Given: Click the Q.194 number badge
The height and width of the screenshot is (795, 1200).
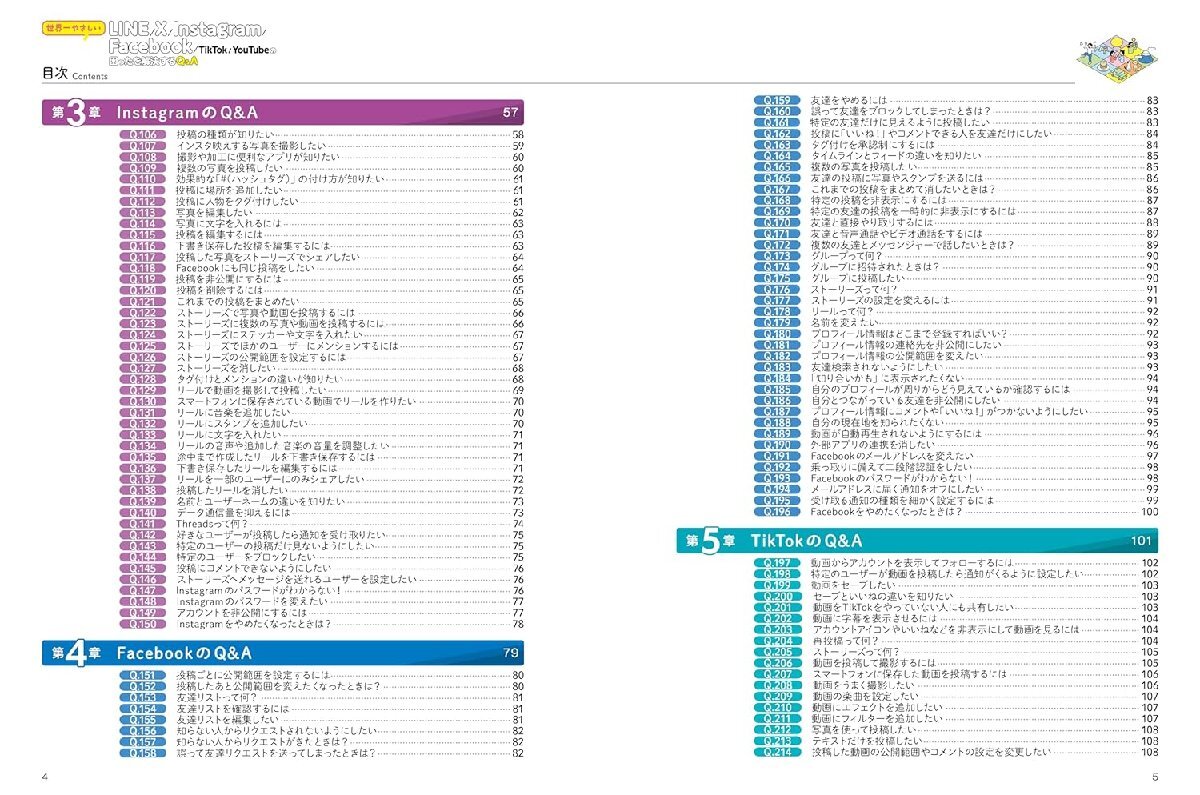Looking at the screenshot, I should [x=776, y=490].
